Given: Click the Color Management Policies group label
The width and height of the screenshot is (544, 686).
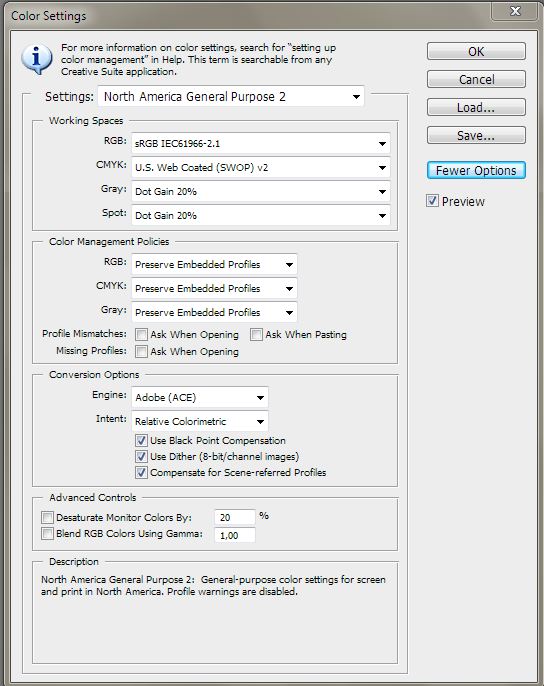Looking at the screenshot, I should pos(109,242).
